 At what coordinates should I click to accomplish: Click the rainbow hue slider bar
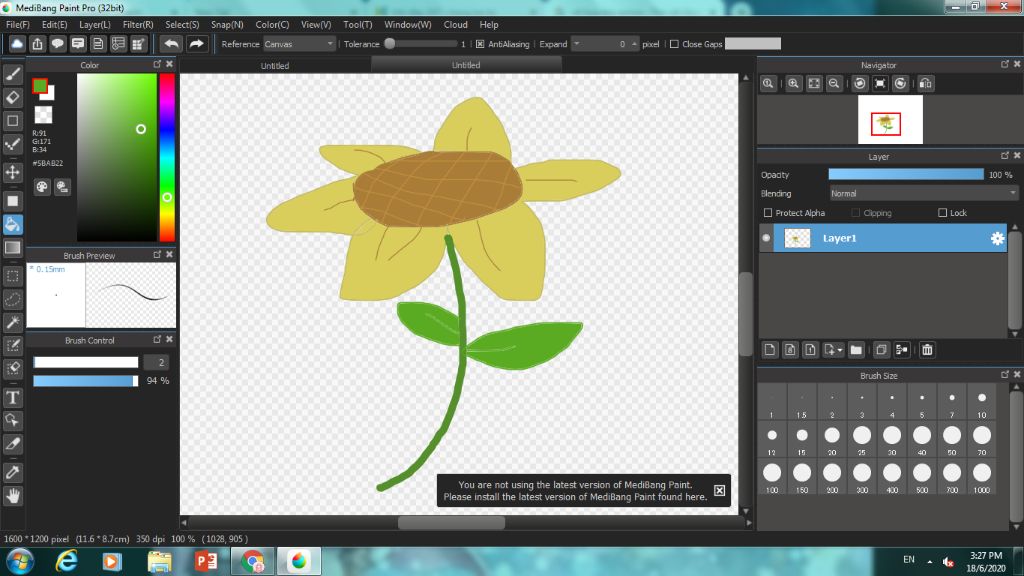[x=167, y=157]
